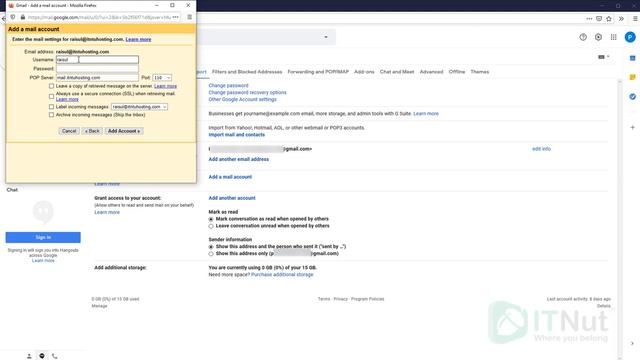Open Advanced settings tab
Viewport: 640px width, 360px height.
431,72
